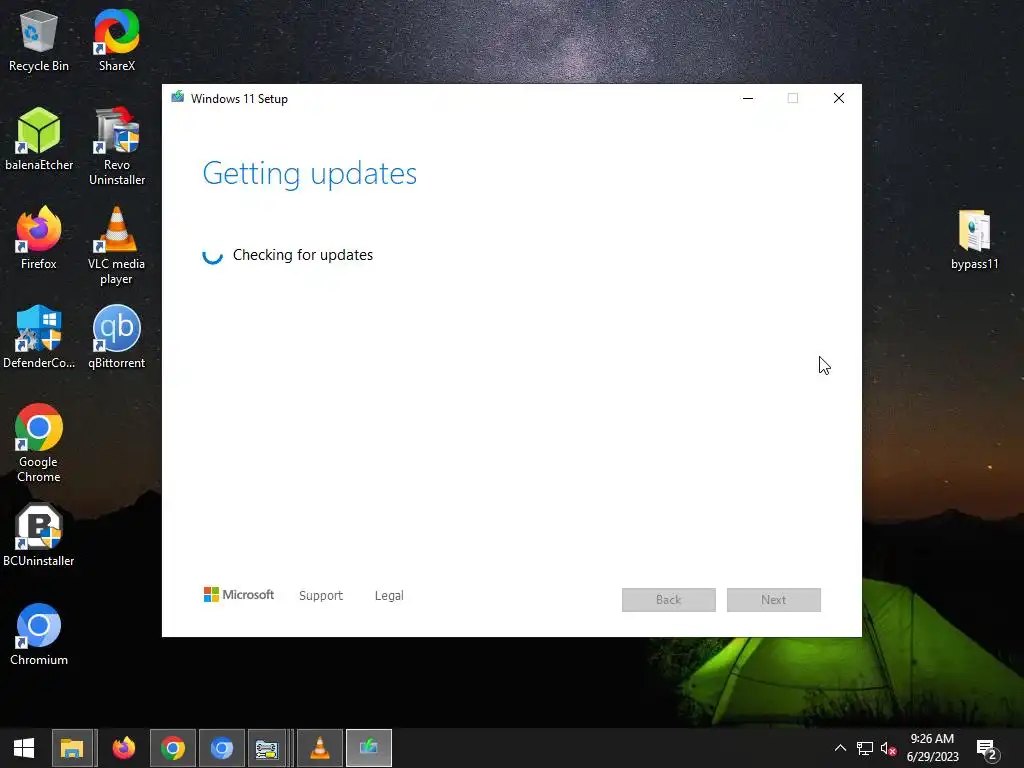Click the Windows 11 Setup title text

click(x=239, y=99)
